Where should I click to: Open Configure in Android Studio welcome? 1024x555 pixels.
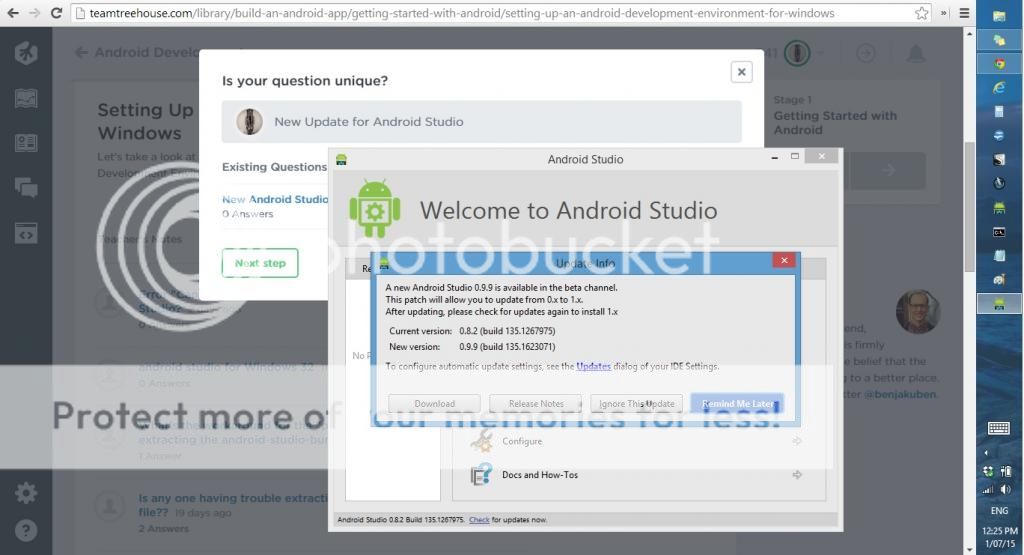[x=522, y=441]
